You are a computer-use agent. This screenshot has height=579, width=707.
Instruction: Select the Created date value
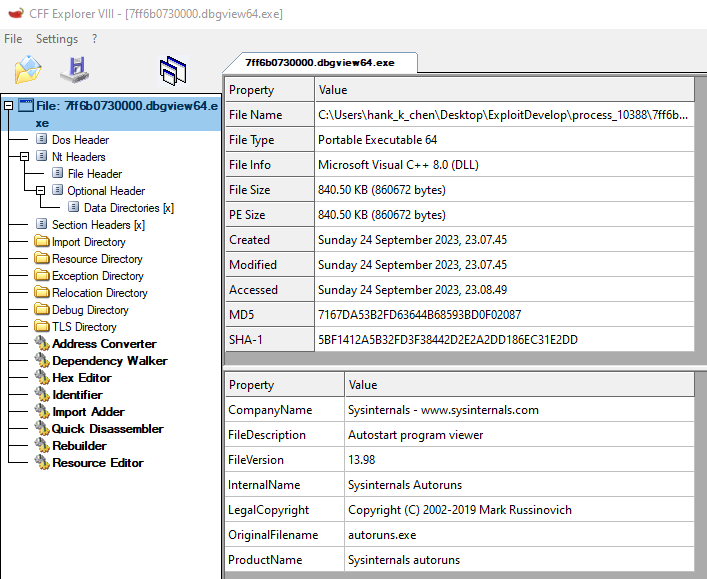tap(504, 239)
